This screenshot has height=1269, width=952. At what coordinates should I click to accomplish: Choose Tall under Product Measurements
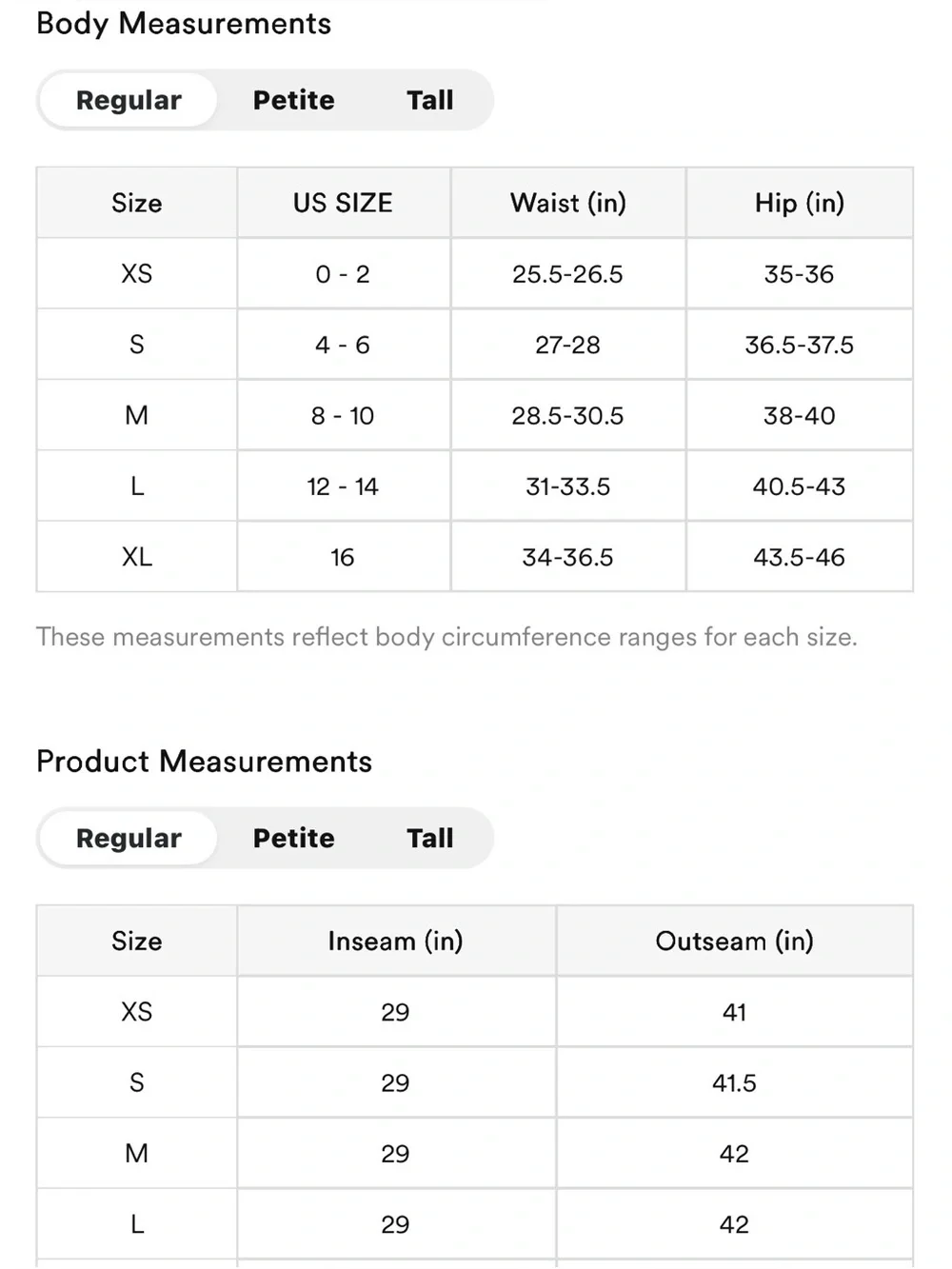click(x=429, y=838)
